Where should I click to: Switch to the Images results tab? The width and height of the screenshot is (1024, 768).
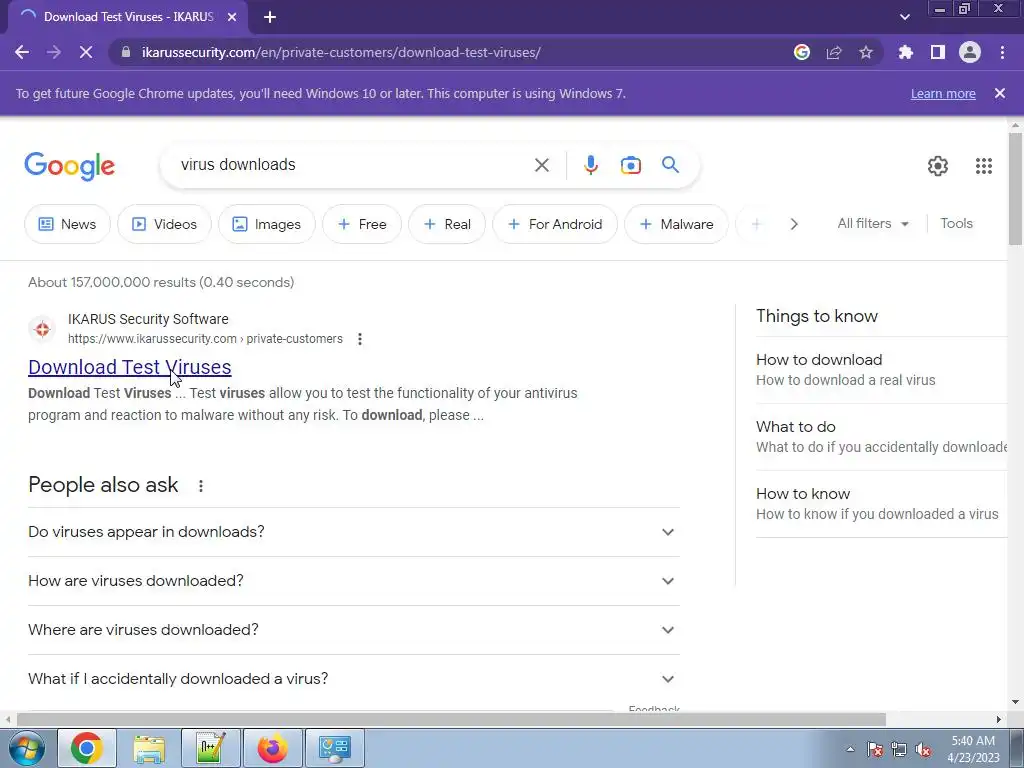point(267,224)
